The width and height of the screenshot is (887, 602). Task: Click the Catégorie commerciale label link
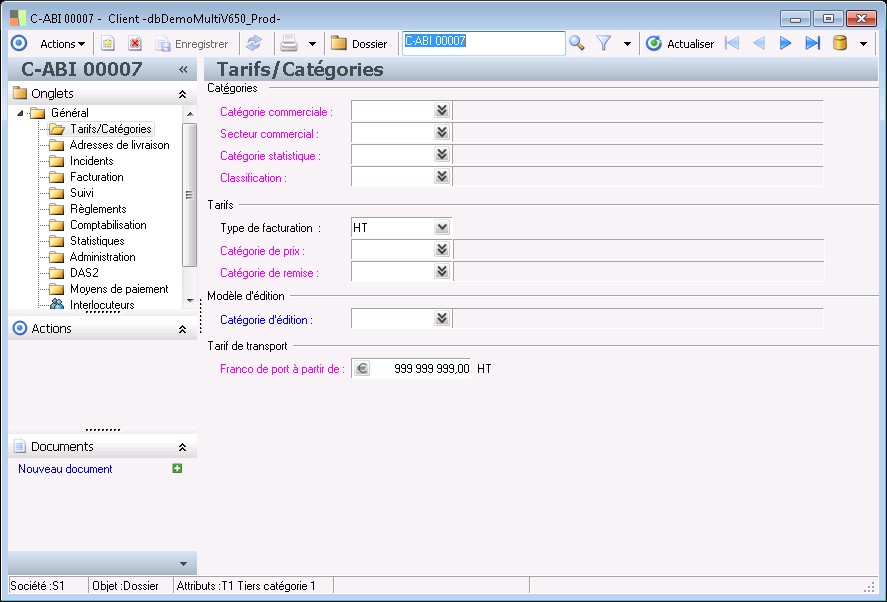click(276, 112)
